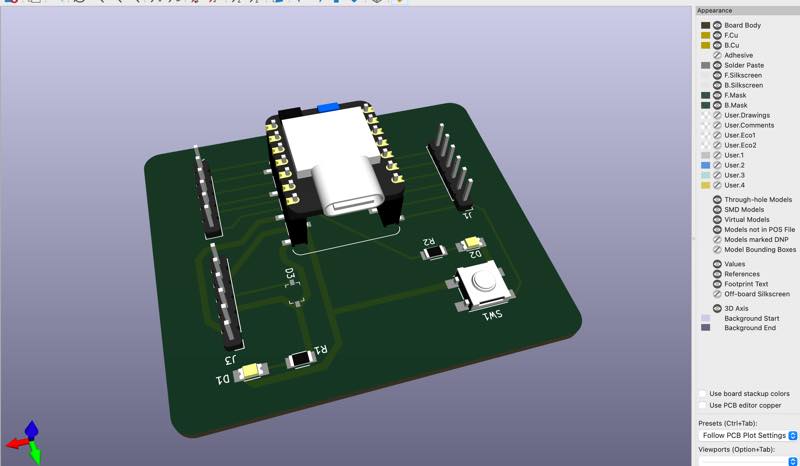Image resolution: width=800 pixels, height=466 pixels.
Task: Click the Appearance panel title
Action: (x=714, y=11)
